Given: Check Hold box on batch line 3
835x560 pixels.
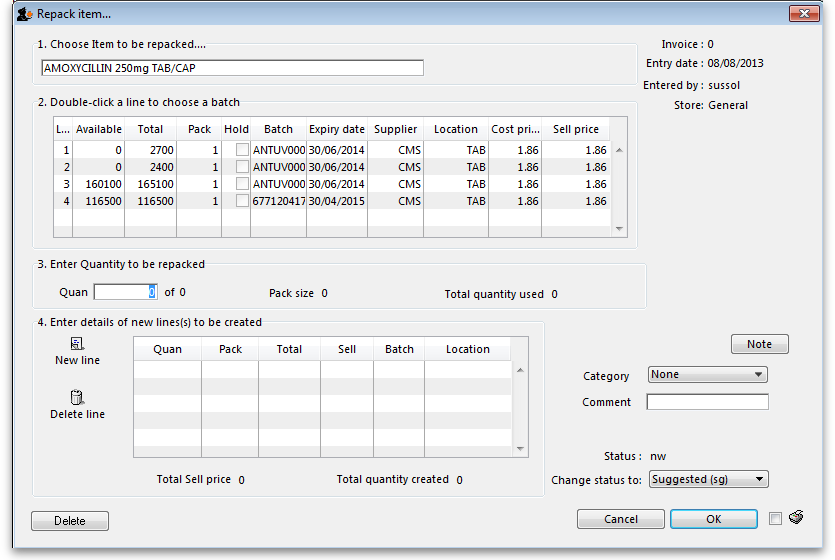Looking at the screenshot, I should pyautogui.click(x=242, y=184).
